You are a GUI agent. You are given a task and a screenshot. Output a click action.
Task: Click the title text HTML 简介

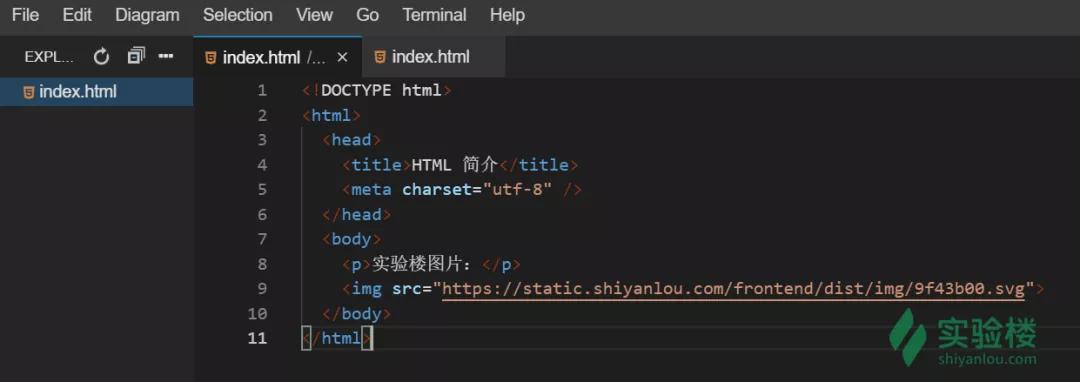click(455, 165)
